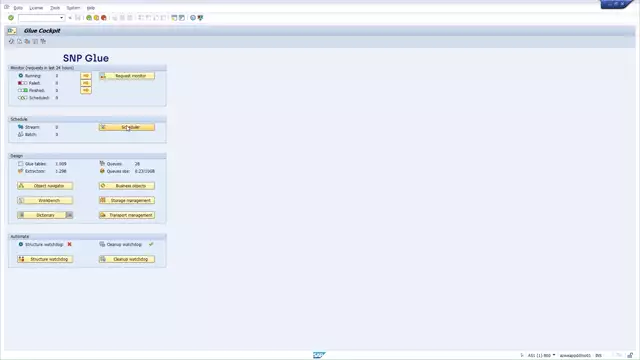The width and height of the screenshot is (640, 360).
Task: Click the Queues size icon
Action: click(x=102, y=171)
